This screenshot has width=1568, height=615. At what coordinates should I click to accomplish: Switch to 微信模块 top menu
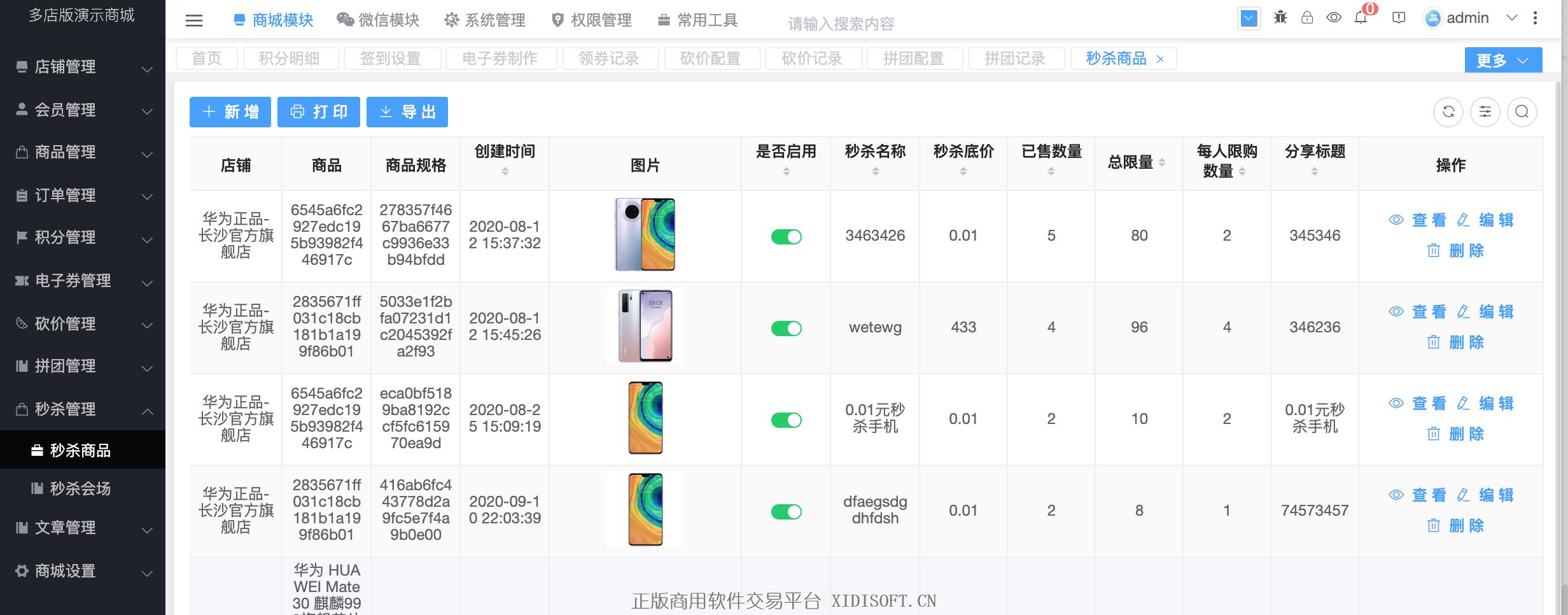tap(378, 20)
